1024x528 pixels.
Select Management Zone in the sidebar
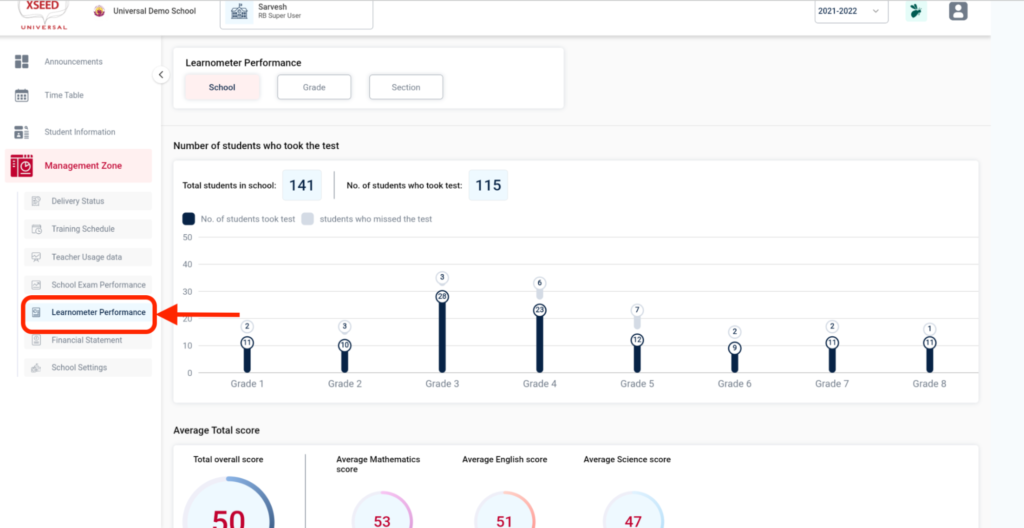pos(78,166)
